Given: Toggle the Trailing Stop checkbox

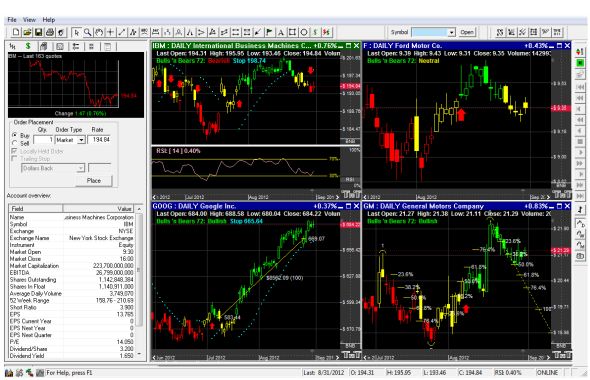Looking at the screenshot, I should coord(15,158).
